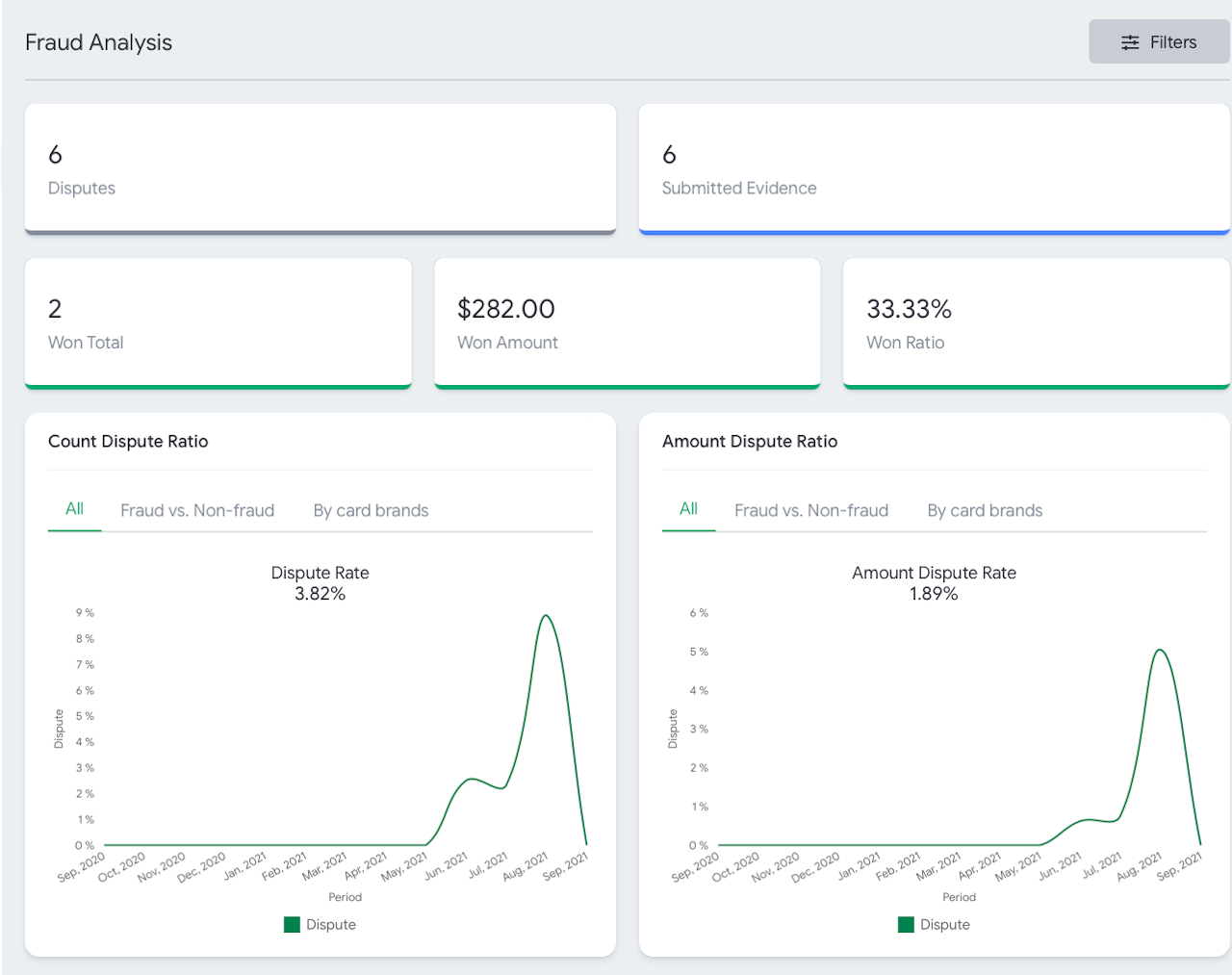The width and height of the screenshot is (1232, 975).
Task: Open By card brands tab in Amount Dispute Ratio
Action: pos(985,510)
